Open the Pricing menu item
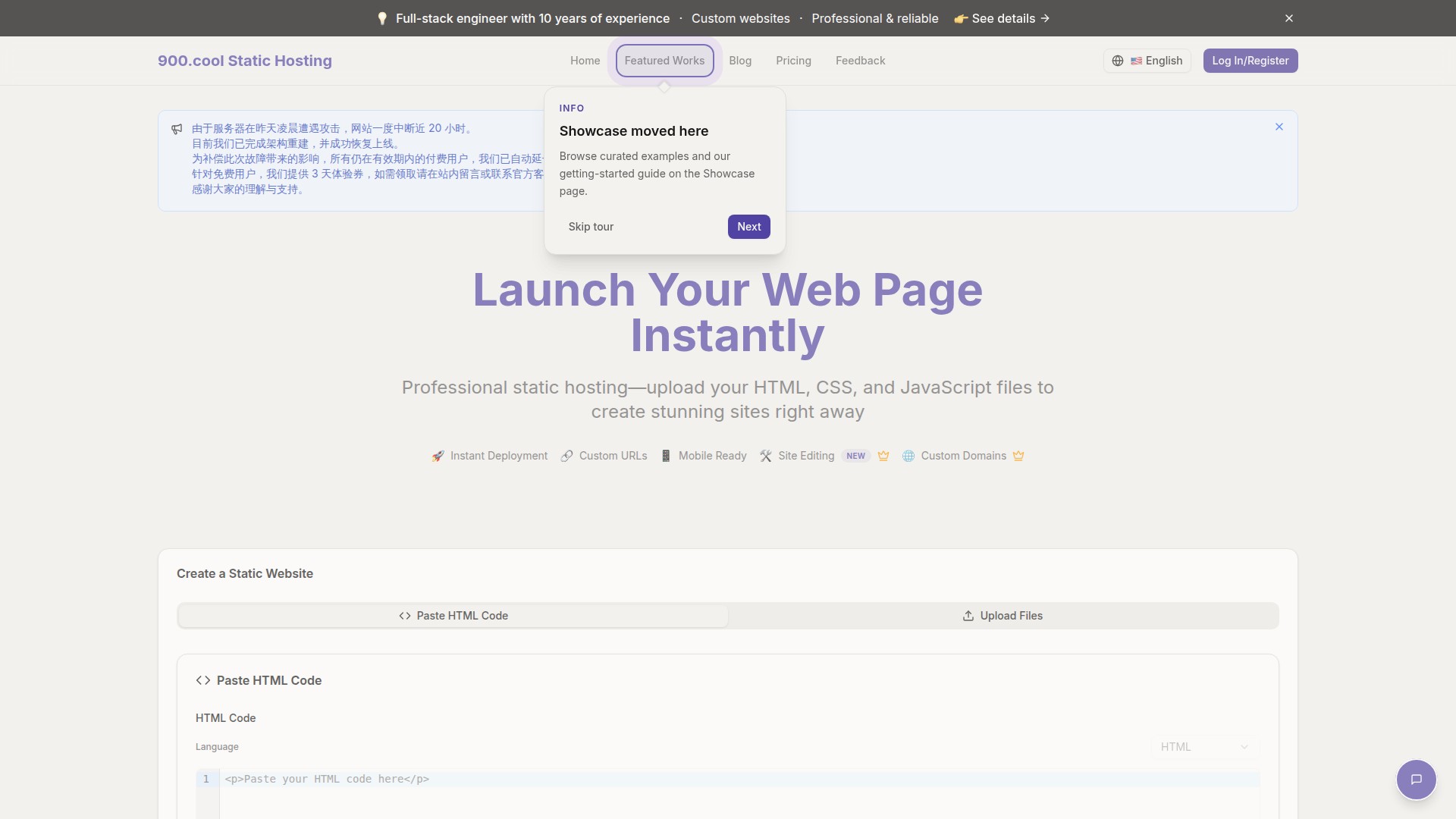Screen dimensions: 1456x819 (793, 61)
